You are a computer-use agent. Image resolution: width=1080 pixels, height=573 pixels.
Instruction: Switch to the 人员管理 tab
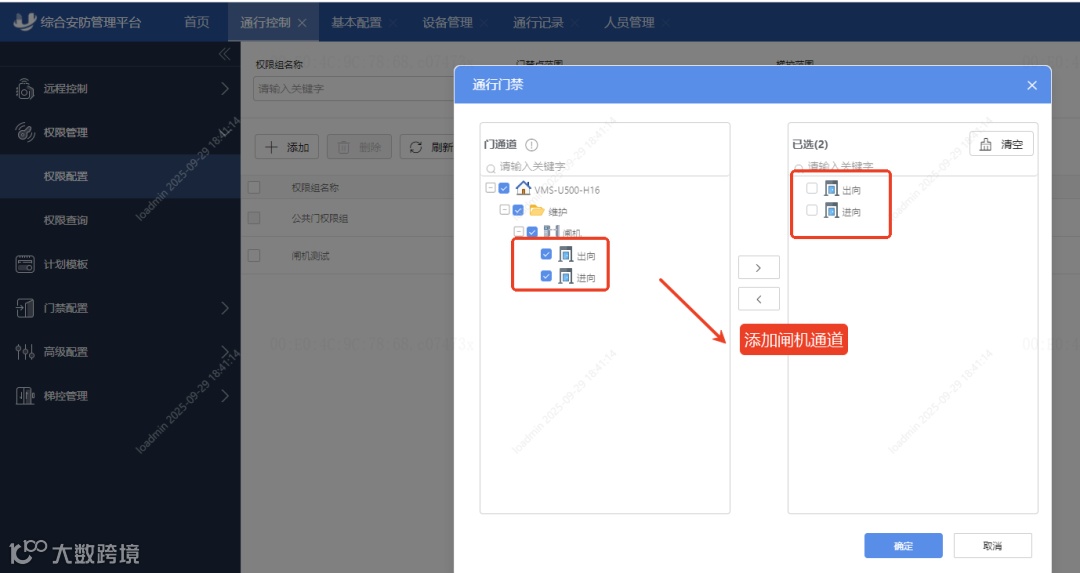point(629,22)
